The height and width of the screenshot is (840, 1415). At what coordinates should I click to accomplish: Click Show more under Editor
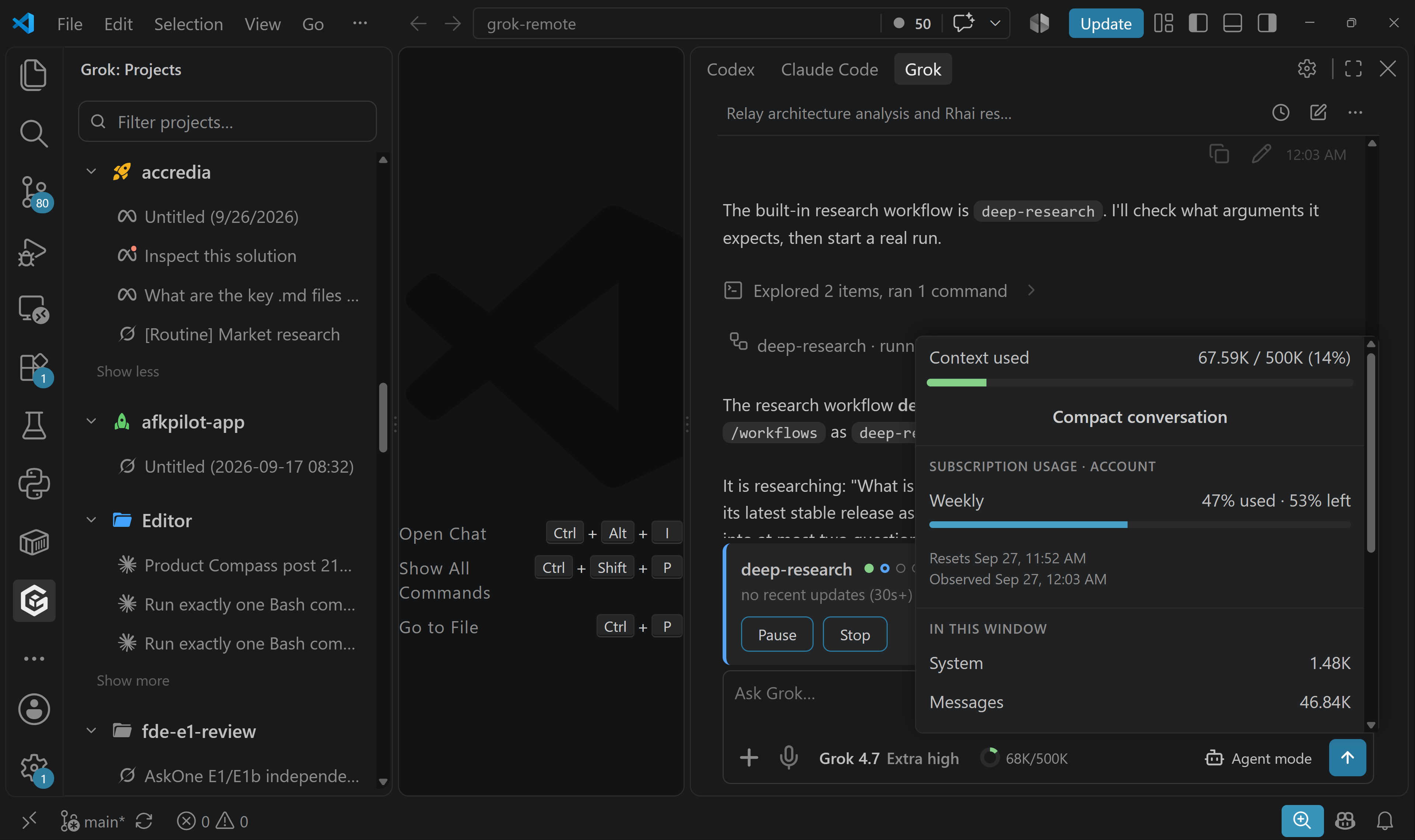pos(133,680)
